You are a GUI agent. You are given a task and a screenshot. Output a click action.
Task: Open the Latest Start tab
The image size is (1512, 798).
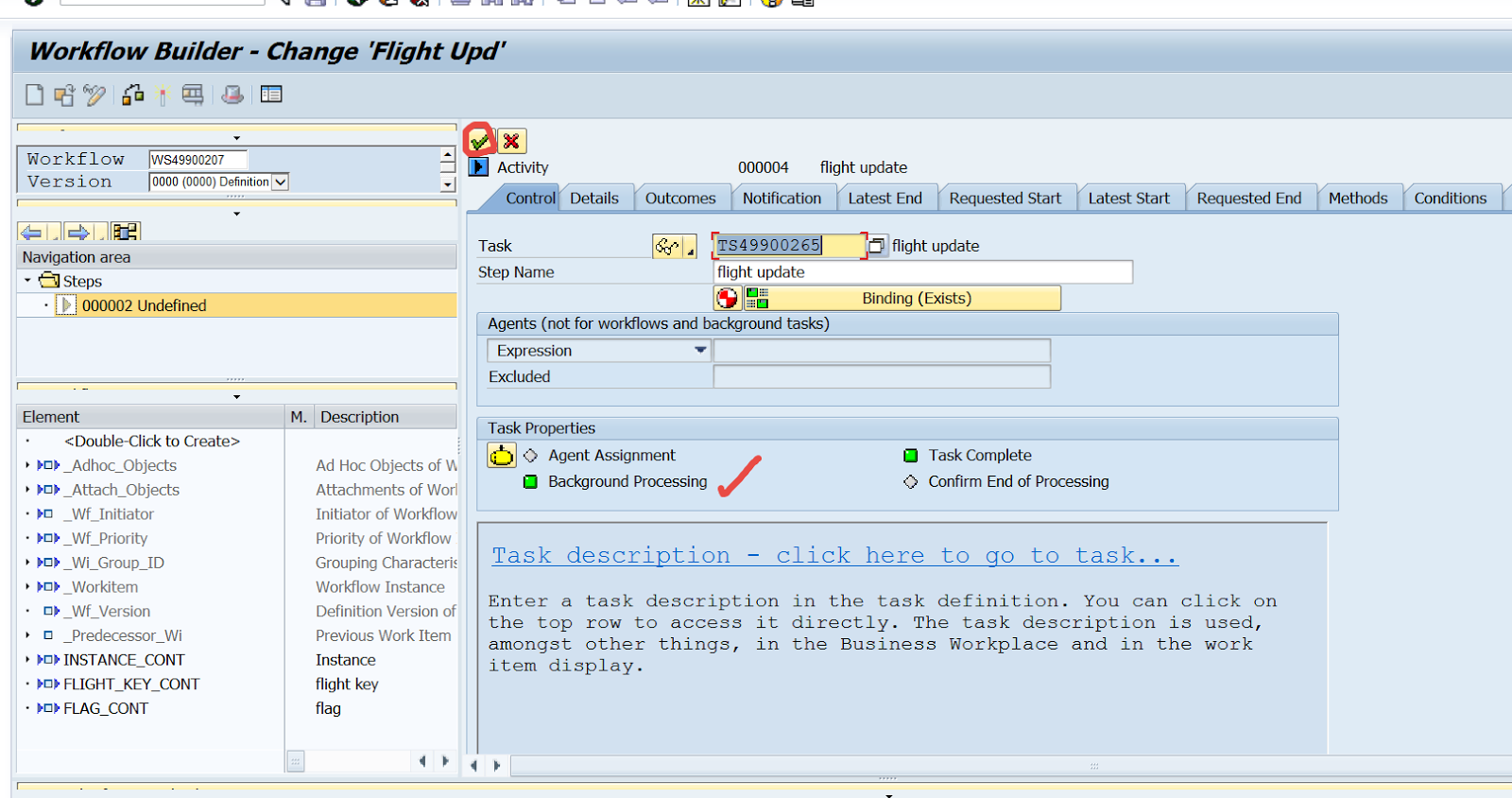pos(1128,199)
